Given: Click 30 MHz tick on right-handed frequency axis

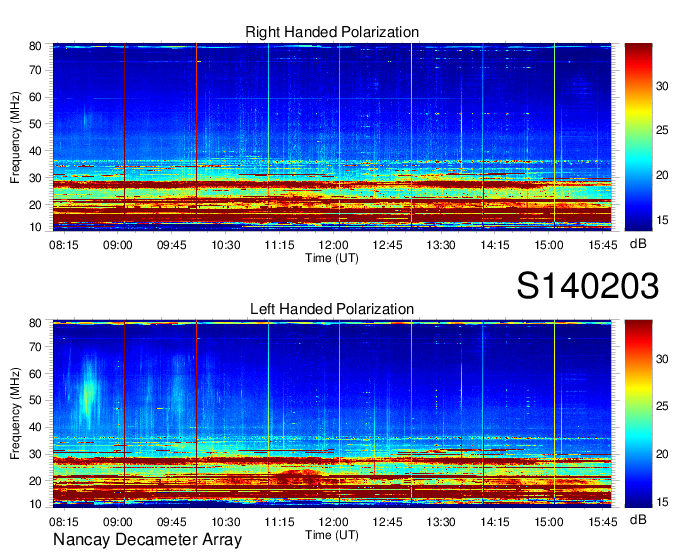Looking at the screenshot, I should click(x=35, y=178).
